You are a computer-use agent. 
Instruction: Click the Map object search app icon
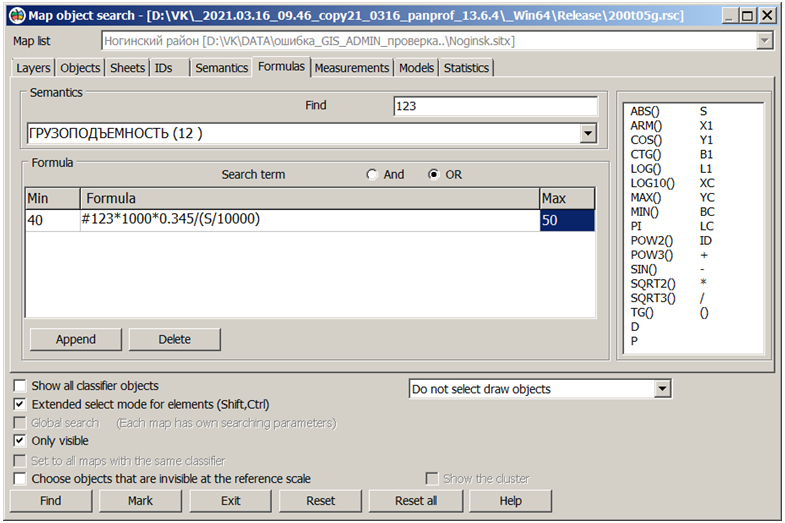[18, 16]
